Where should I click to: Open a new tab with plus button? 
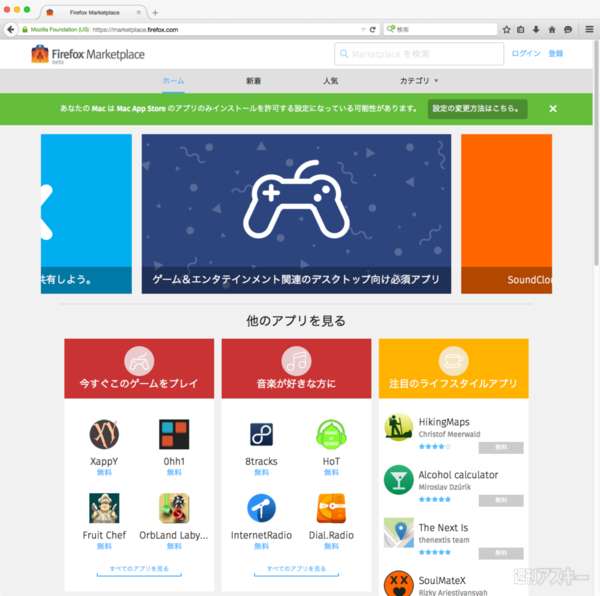coord(155,13)
